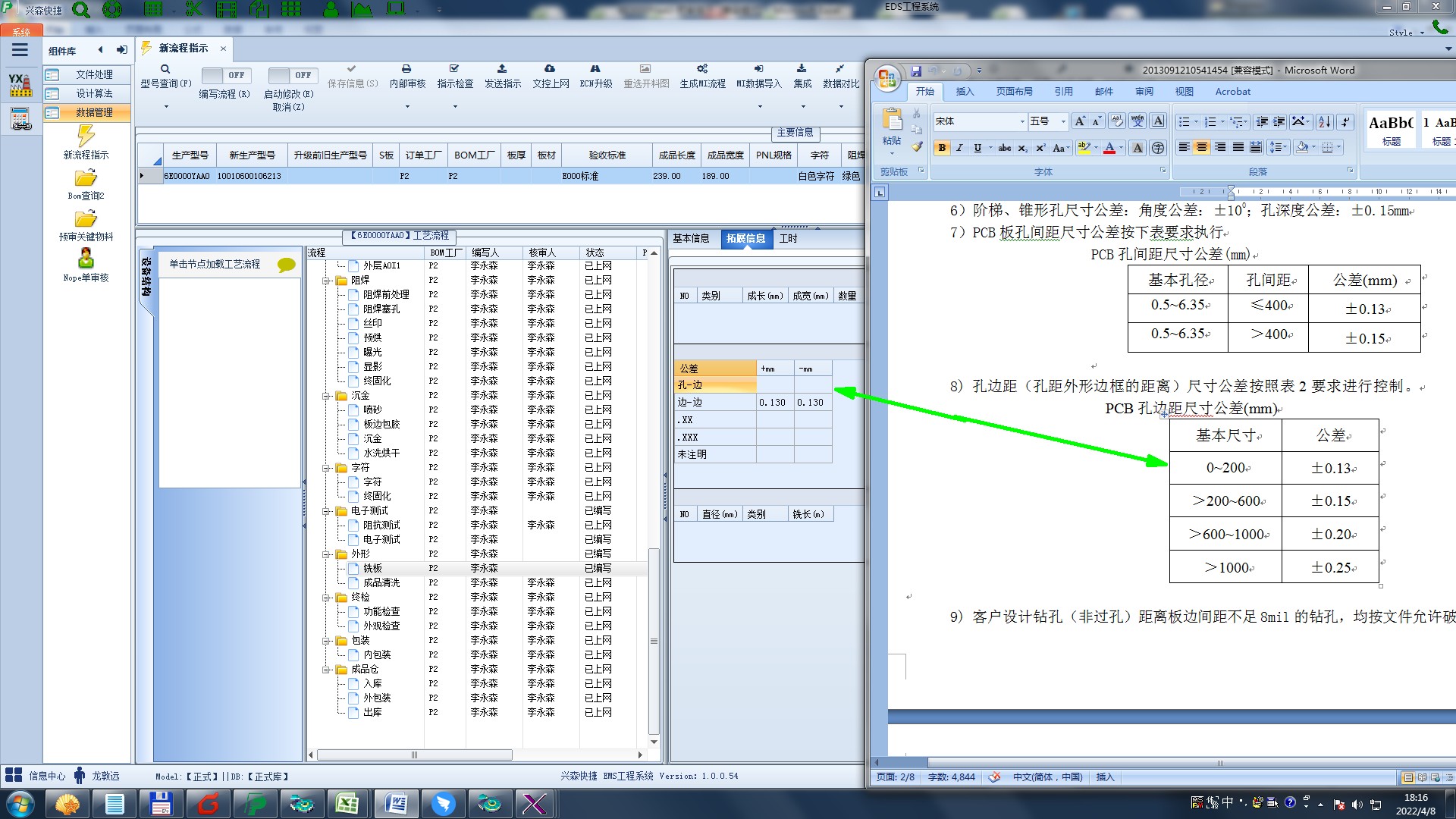Select the 铣板 process tree node
This screenshot has width=1456, height=819.
point(372,568)
